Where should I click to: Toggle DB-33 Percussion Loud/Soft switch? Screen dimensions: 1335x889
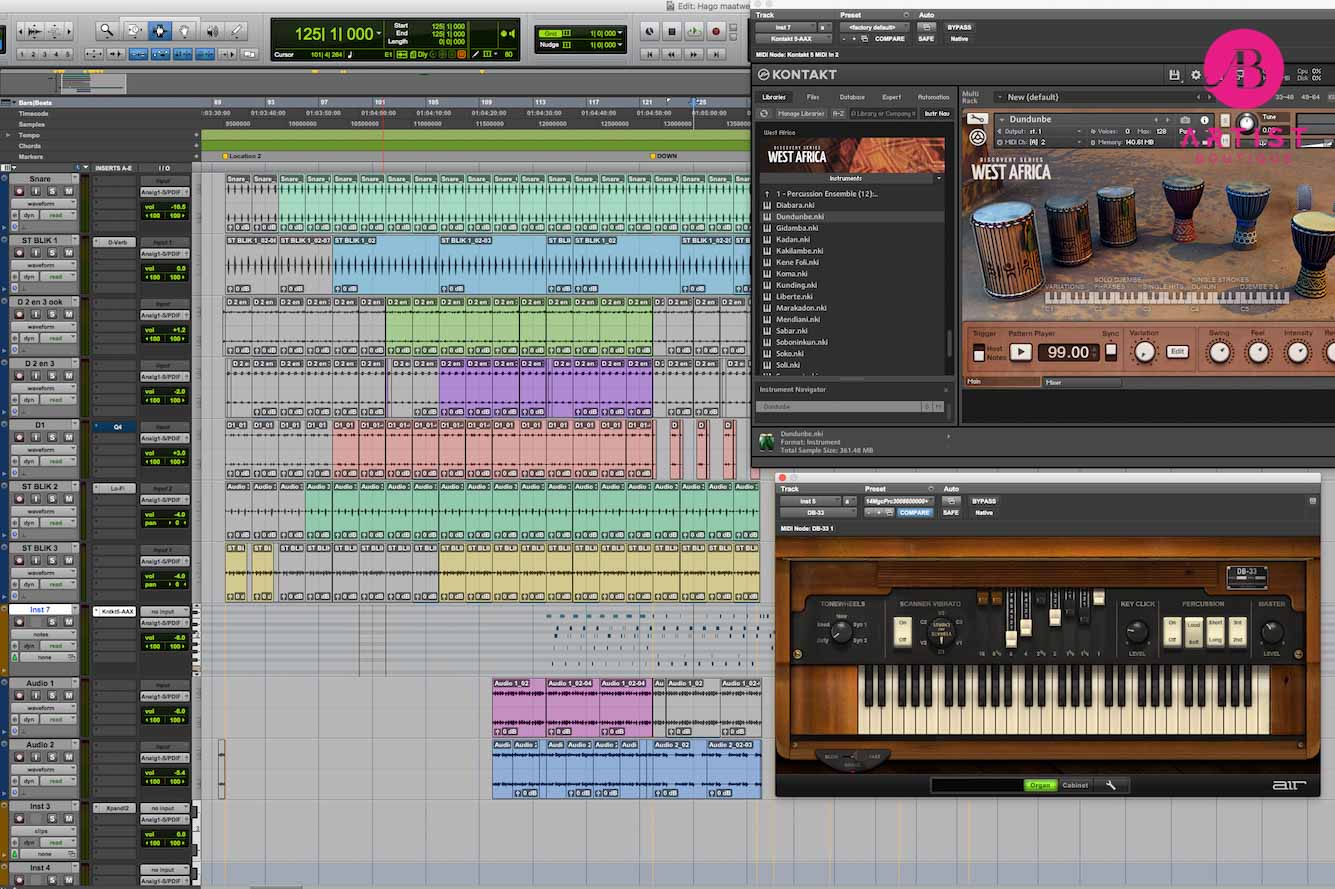1193,630
